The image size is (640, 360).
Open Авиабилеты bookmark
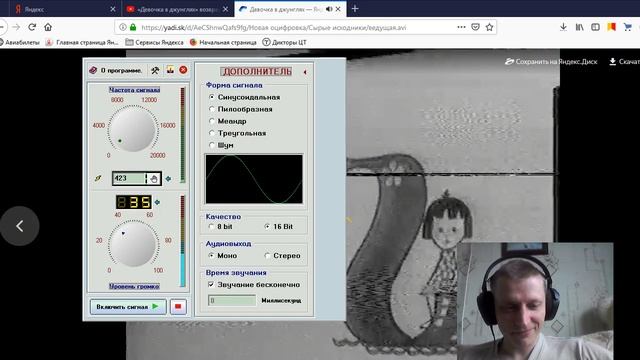coord(20,42)
